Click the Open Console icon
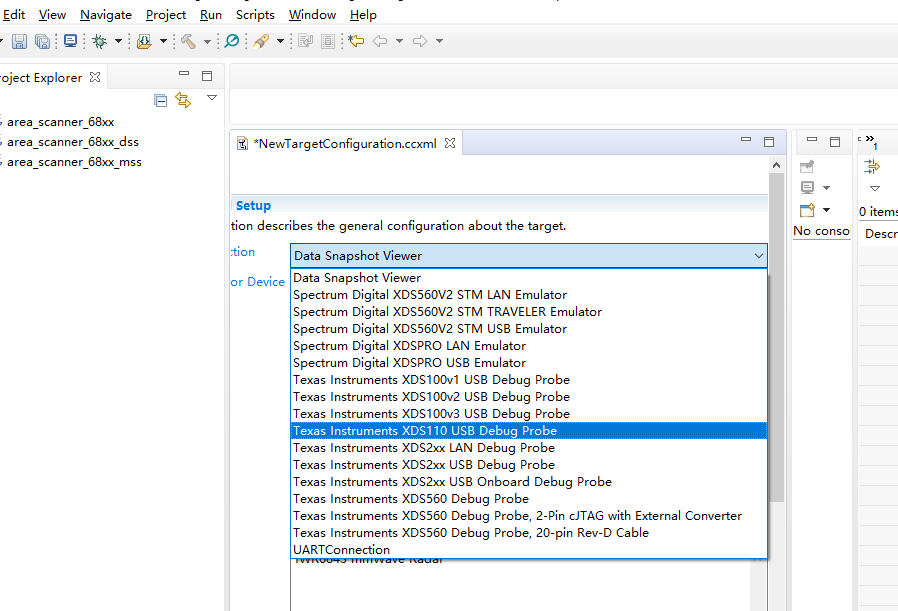Image resolution: width=898 pixels, height=611 pixels. [x=808, y=210]
